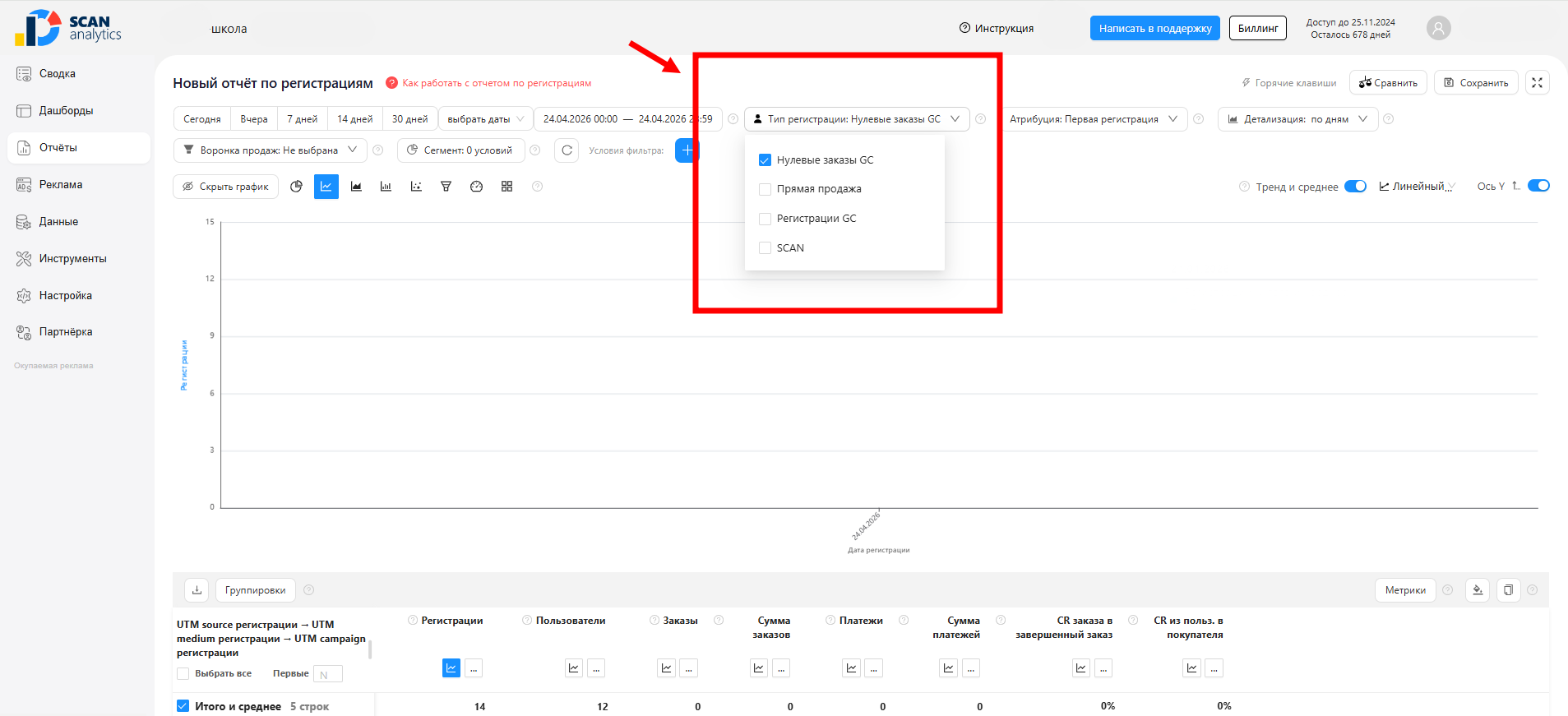Open fullscreen mode icon
Viewport: 1568px width, 716px height.
(1537, 82)
